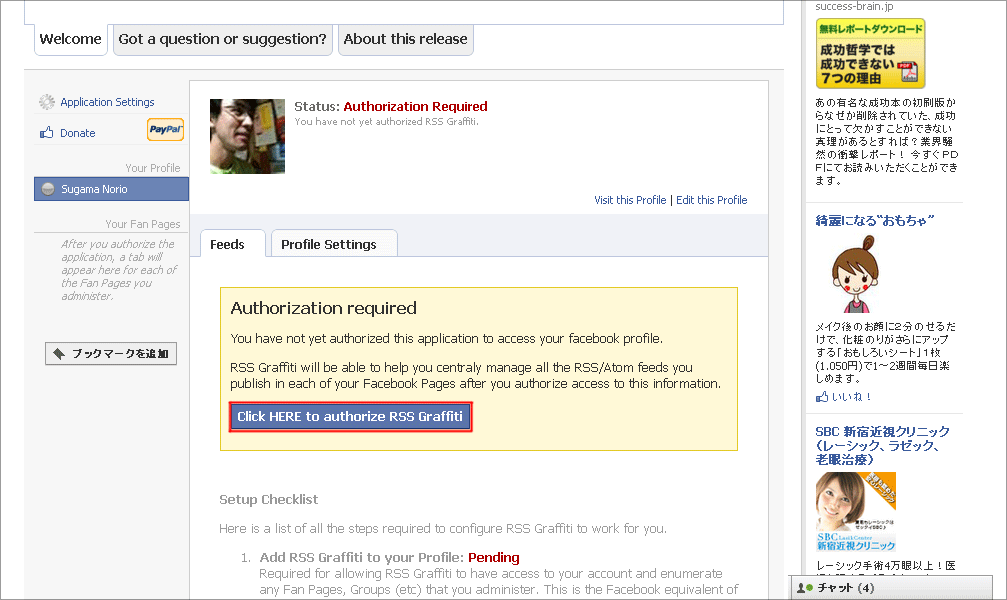Open Got a question or suggestion tab
This screenshot has width=1007, height=600.
point(222,39)
